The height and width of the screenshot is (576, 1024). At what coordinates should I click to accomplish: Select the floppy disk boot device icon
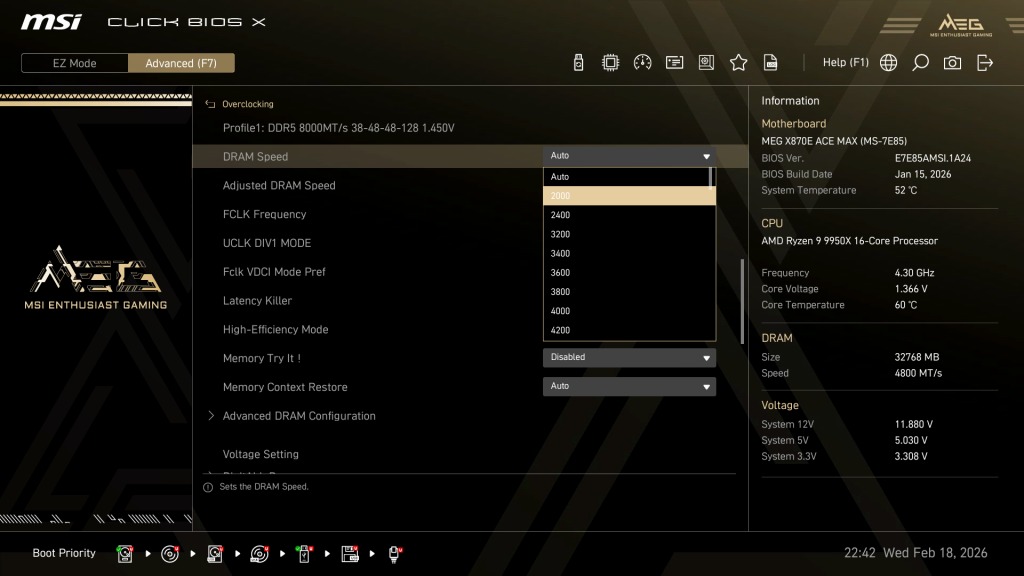(349, 554)
